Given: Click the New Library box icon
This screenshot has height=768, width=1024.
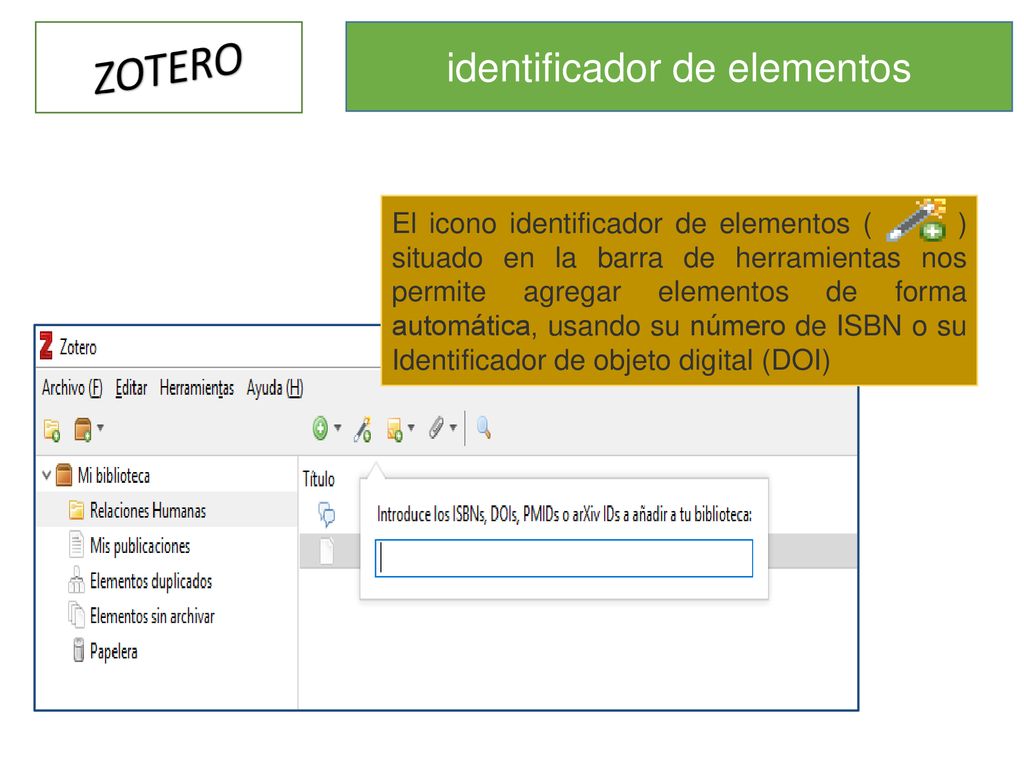Looking at the screenshot, I should pyautogui.click(x=83, y=430).
